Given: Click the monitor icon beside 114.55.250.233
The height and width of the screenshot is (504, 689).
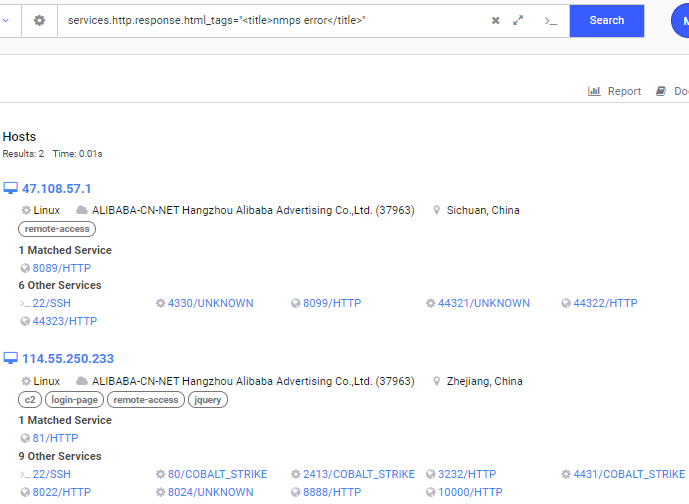Looking at the screenshot, I should click(x=11, y=358).
